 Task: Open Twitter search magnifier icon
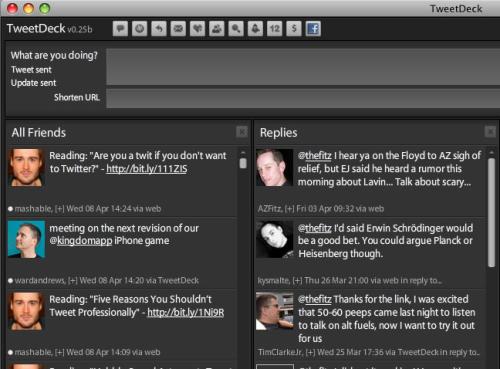pos(236,29)
